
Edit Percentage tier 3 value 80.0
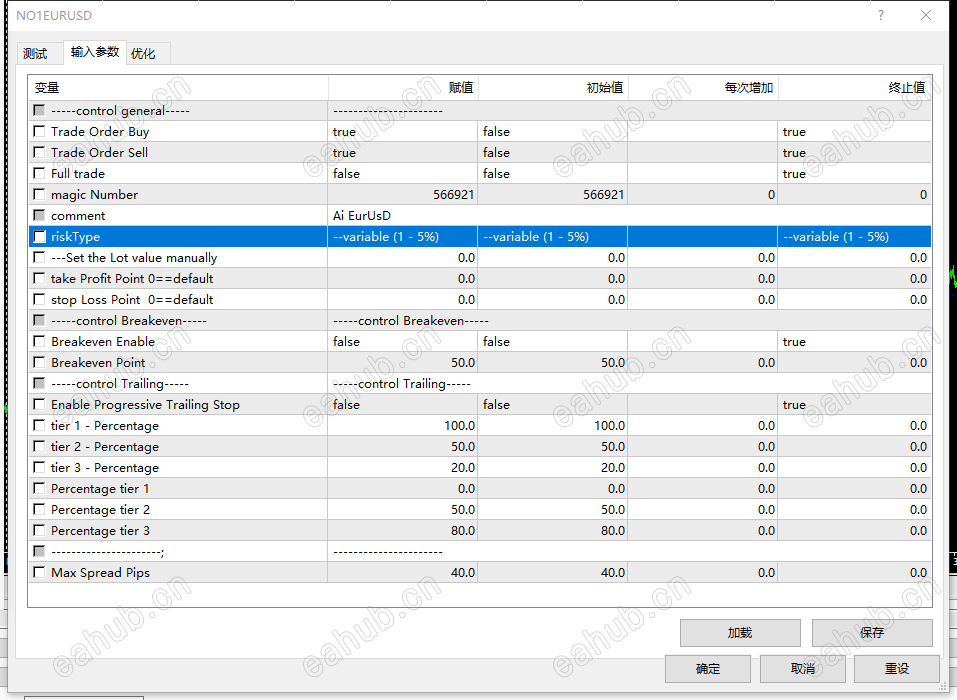(x=402, y=530)
